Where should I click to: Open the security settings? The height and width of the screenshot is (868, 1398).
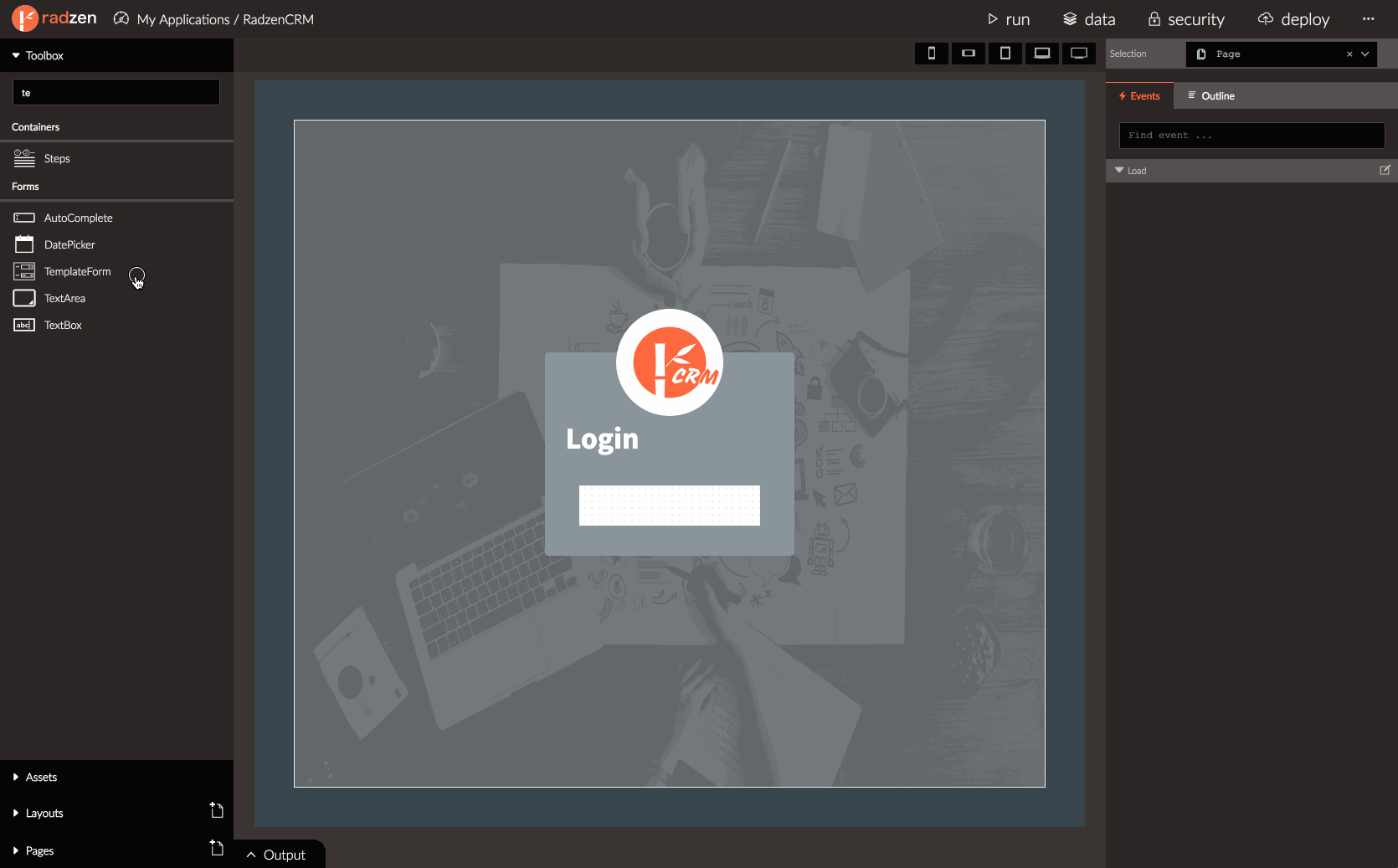pos(1186,19)
